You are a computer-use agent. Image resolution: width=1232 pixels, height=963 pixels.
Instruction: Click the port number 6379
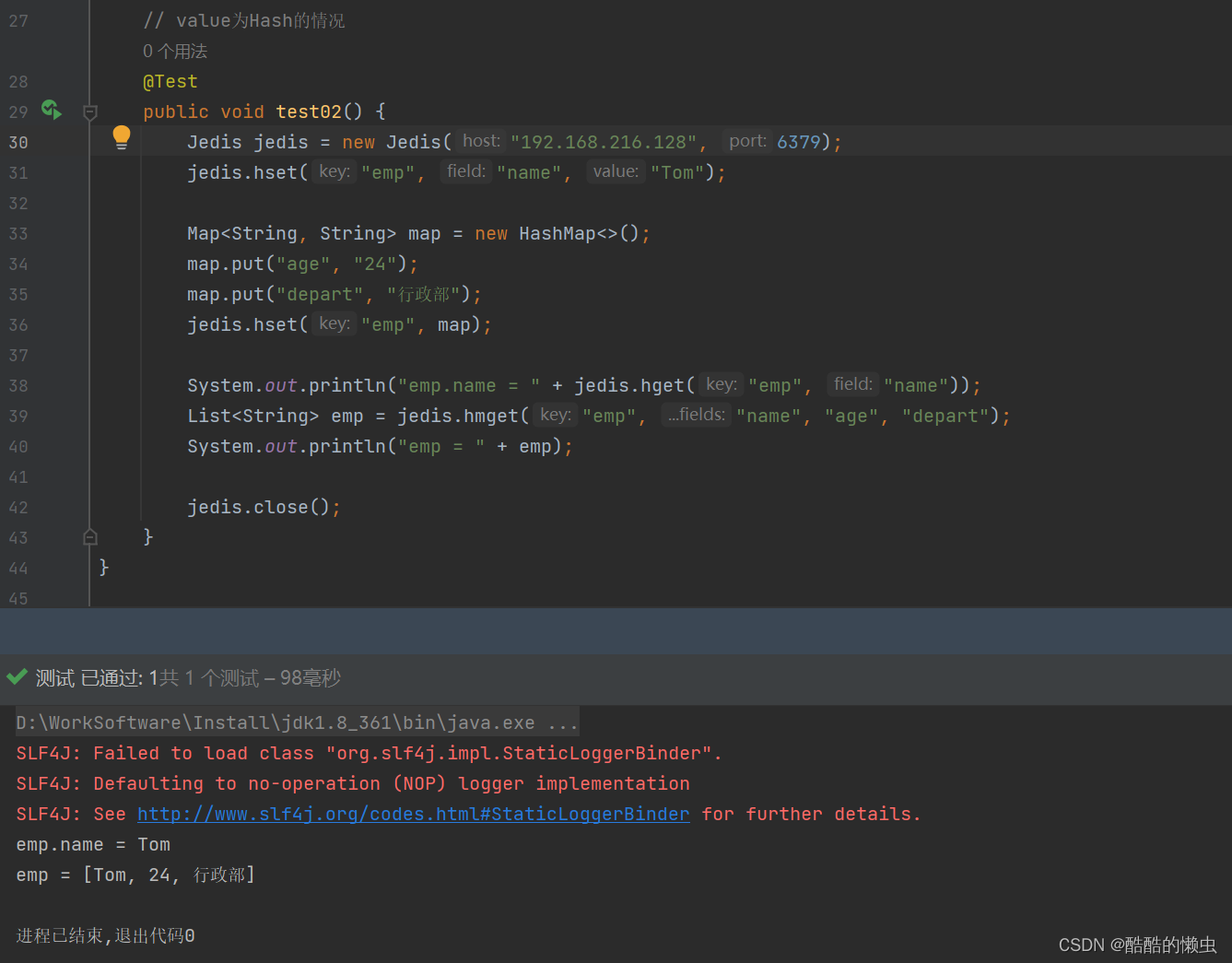(x=798, y=142)
